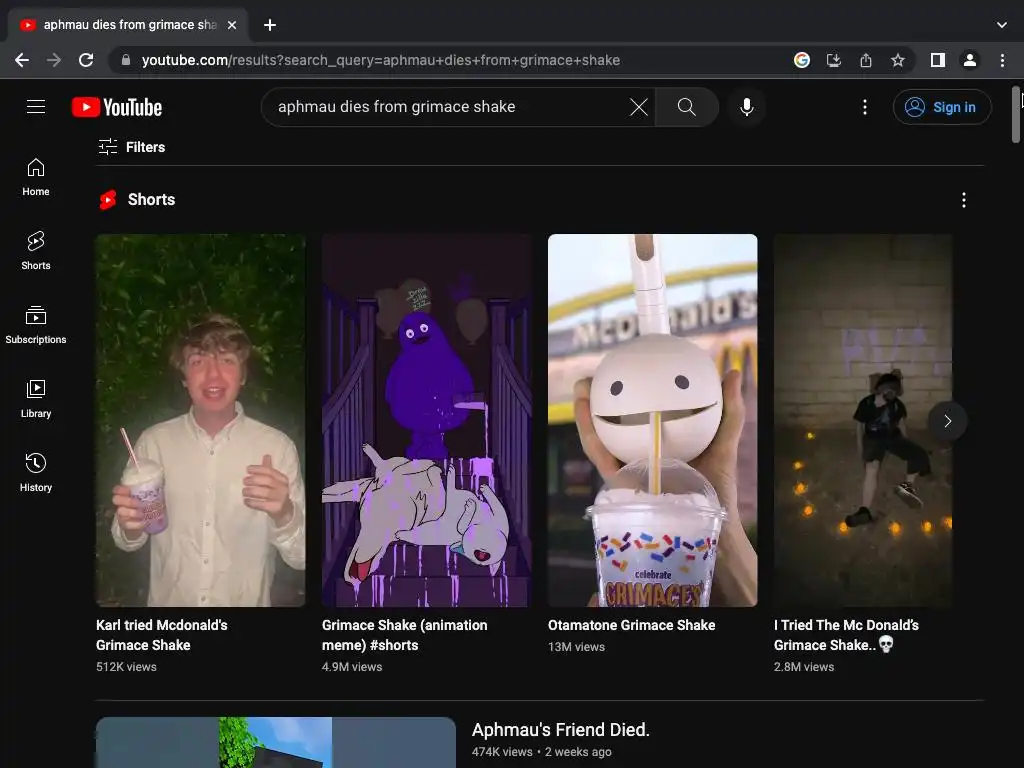Click the Shorts shelf heading

pos(151,199)
